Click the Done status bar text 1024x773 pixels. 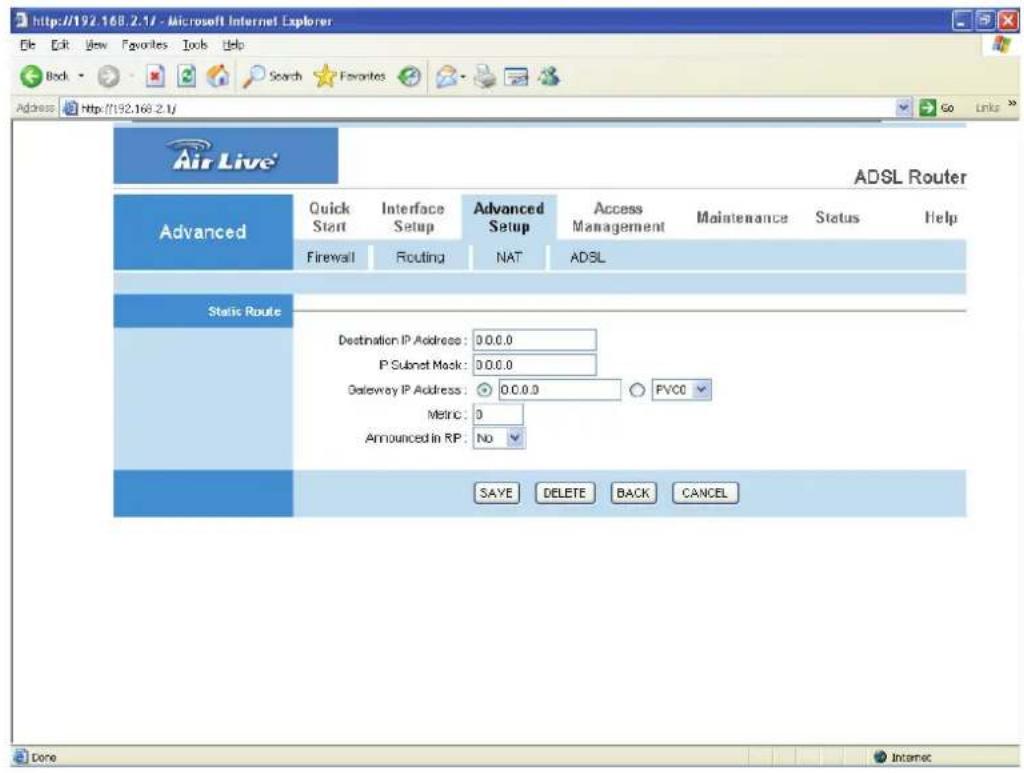44,757
